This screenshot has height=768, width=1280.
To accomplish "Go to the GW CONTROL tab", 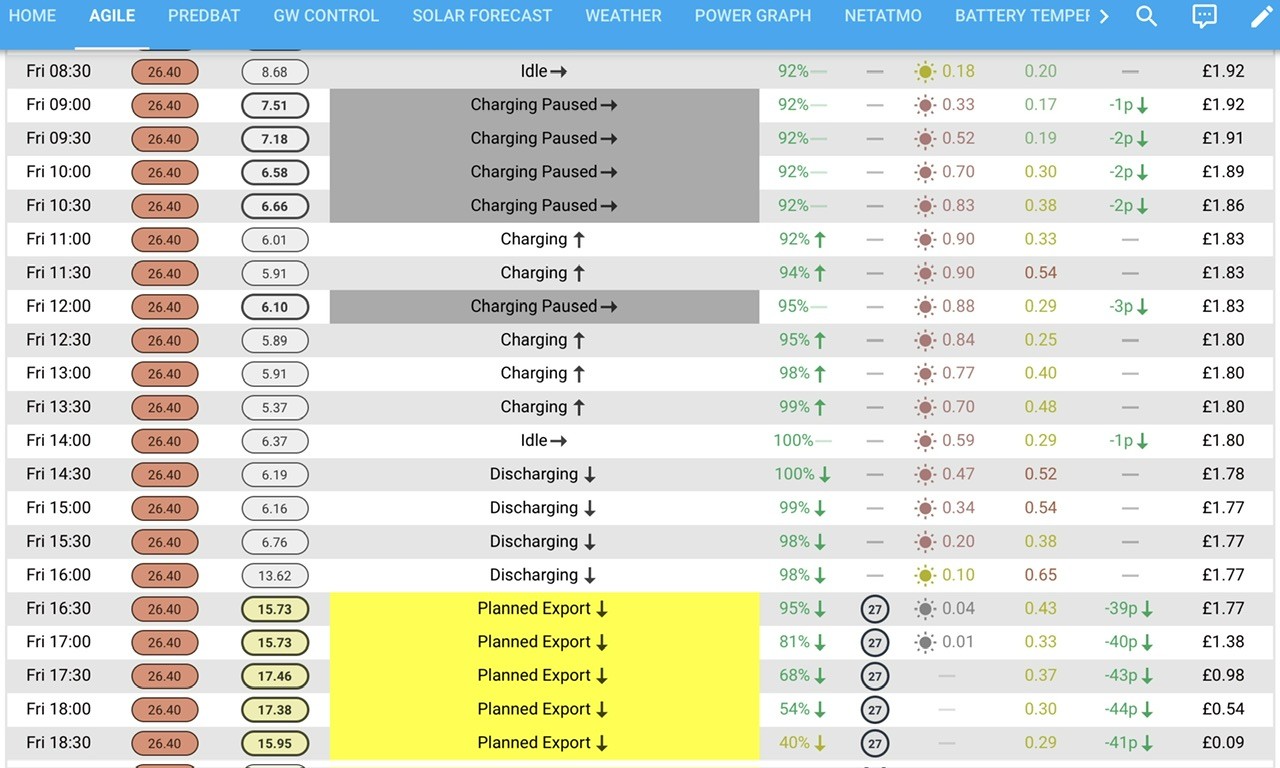I will point(326,16).
